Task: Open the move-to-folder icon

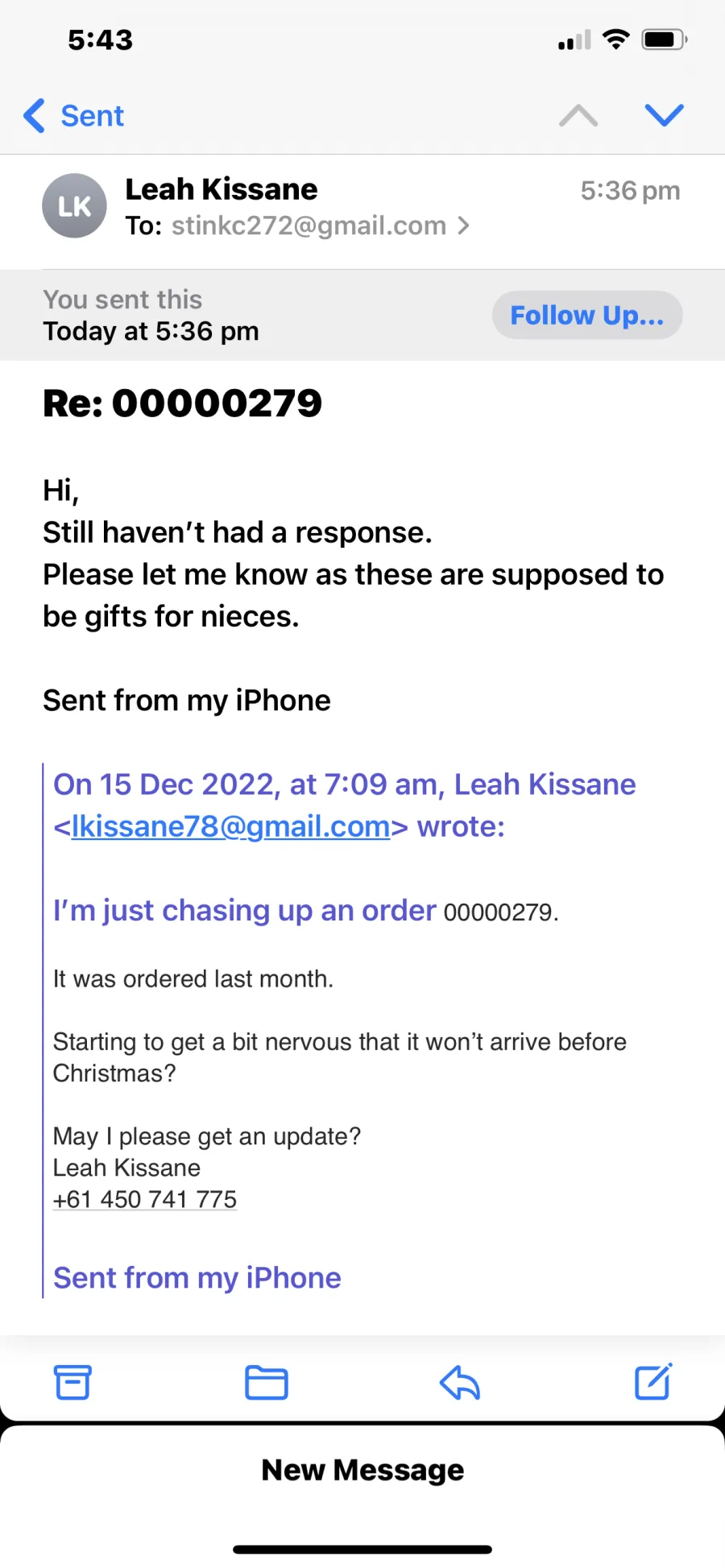Action: pyautogui.click(x=267, y=1383)
